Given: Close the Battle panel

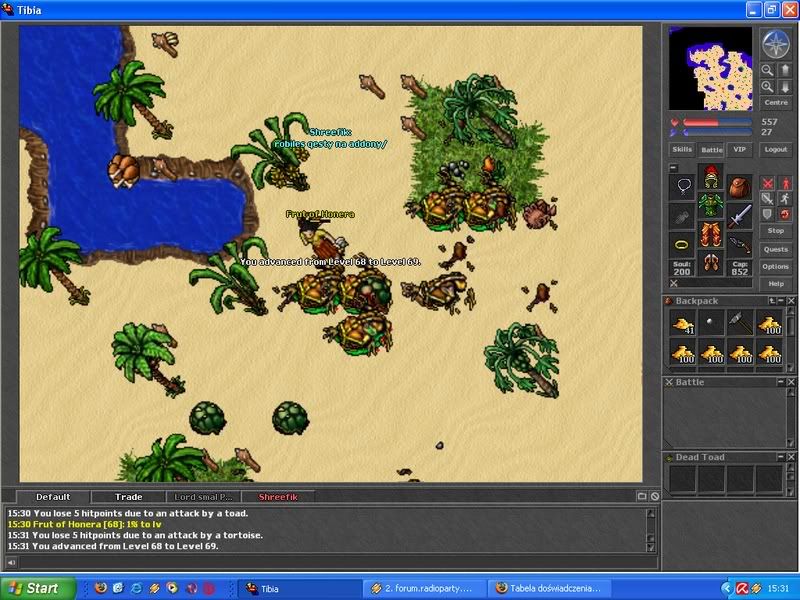Looking at the screenshot, I should pyautogui.click(x=791, y=382).
